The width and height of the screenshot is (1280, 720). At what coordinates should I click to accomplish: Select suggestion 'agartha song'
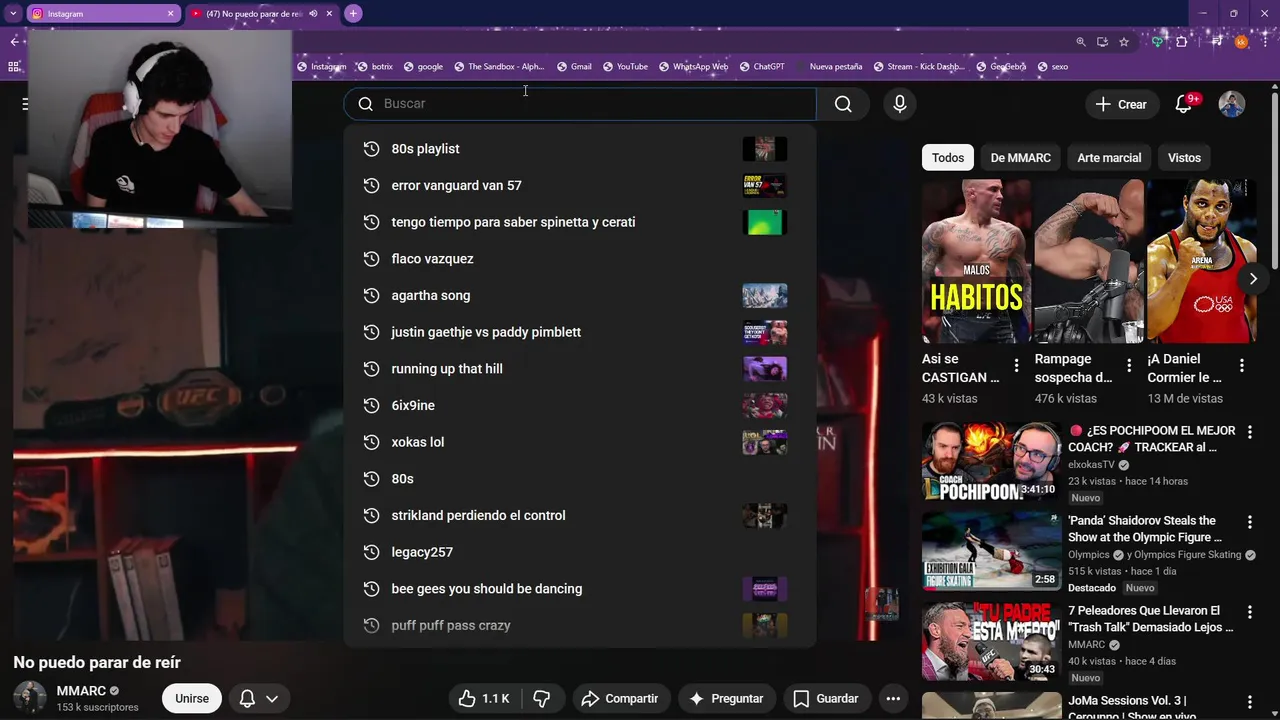coord(579,296)
